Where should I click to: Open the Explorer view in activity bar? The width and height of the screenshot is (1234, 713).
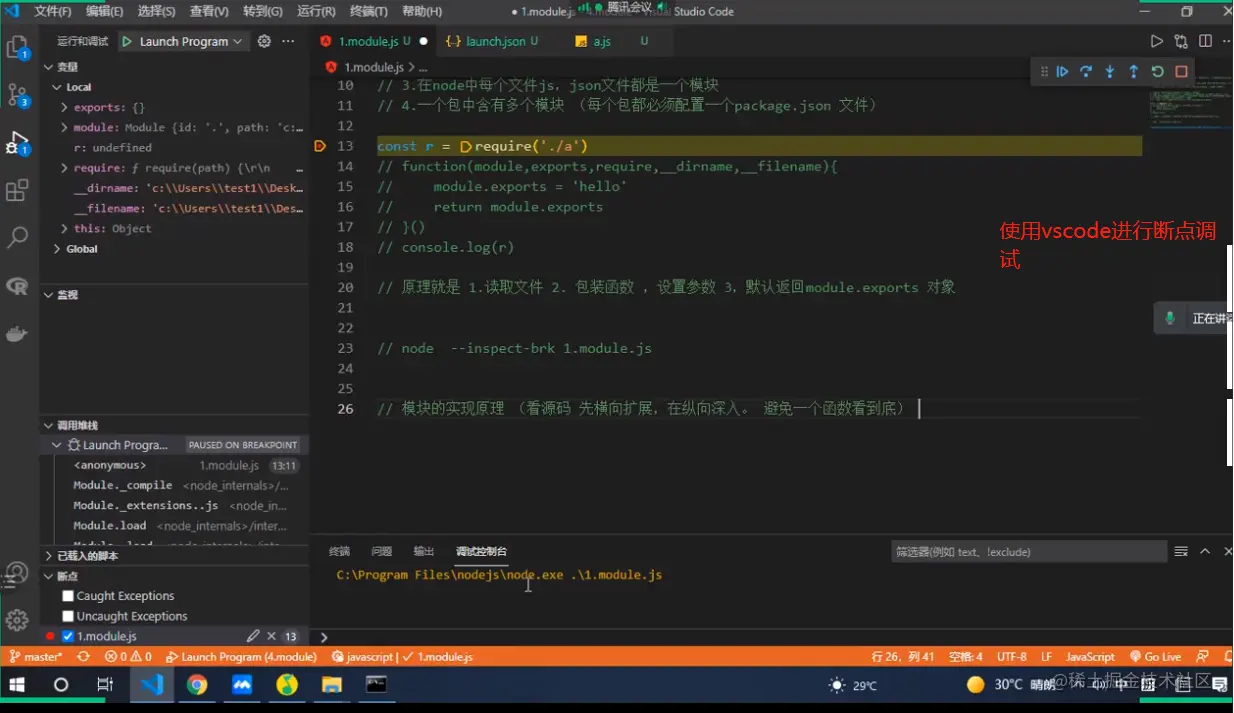tap(18, 47)
